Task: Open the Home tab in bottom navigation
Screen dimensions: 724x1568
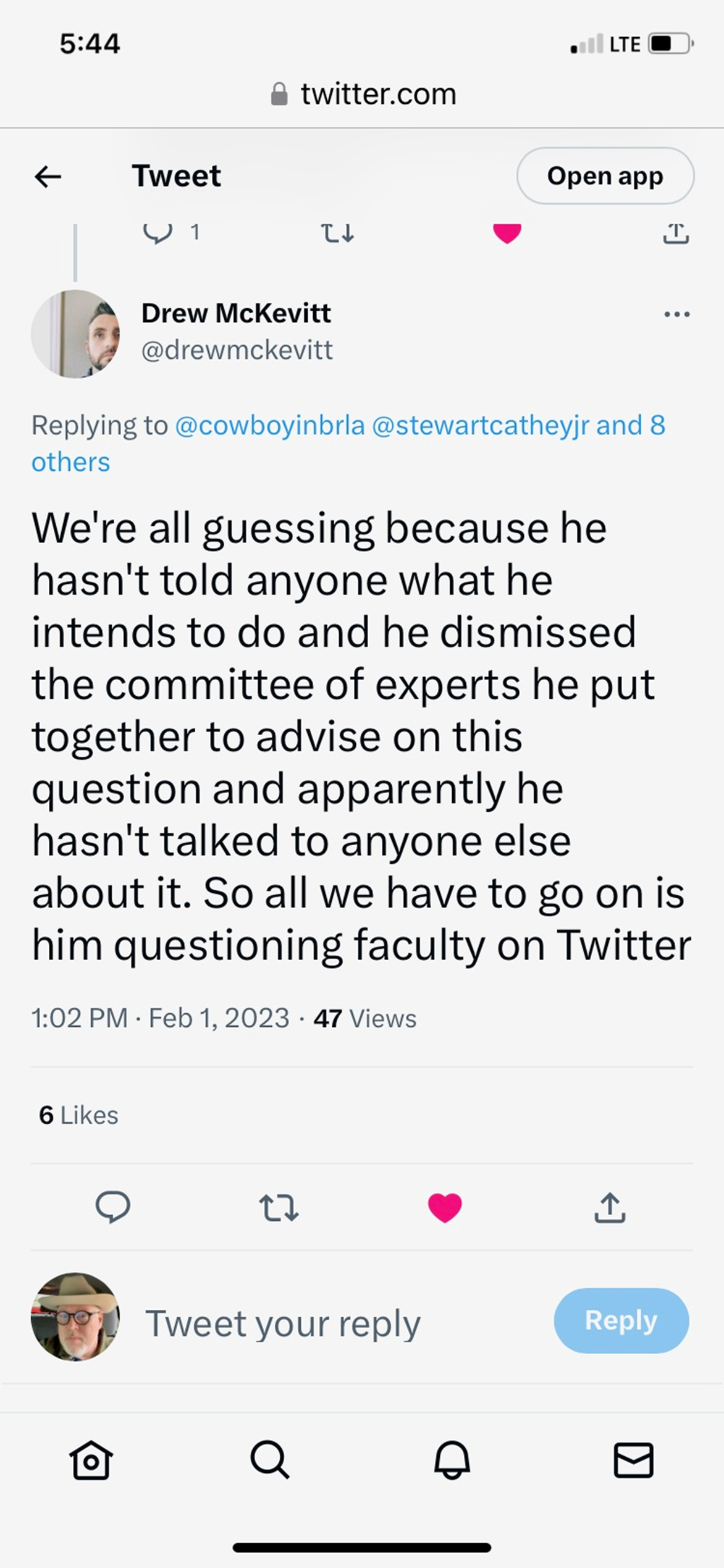Action: [x=91, y=1461]
